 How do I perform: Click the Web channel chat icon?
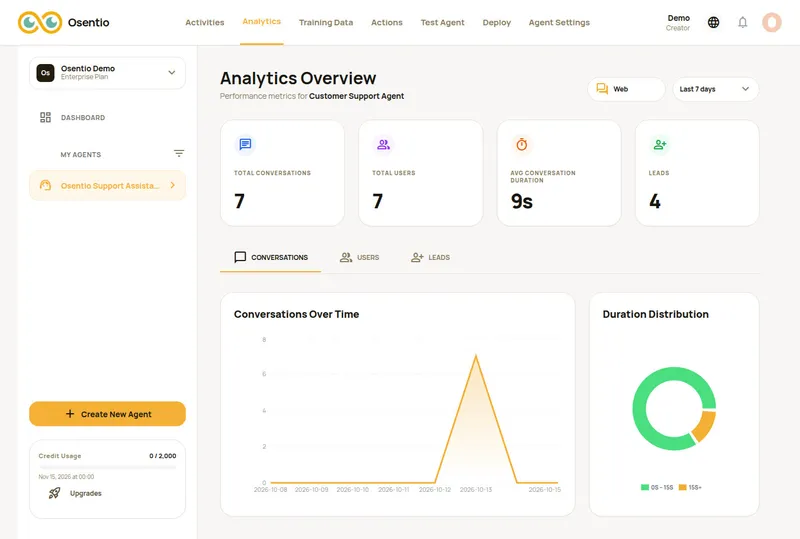(602, 89)
